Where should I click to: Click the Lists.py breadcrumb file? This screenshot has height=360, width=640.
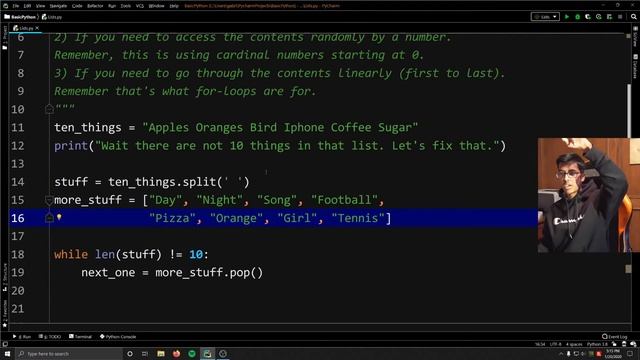pos(52,17)
